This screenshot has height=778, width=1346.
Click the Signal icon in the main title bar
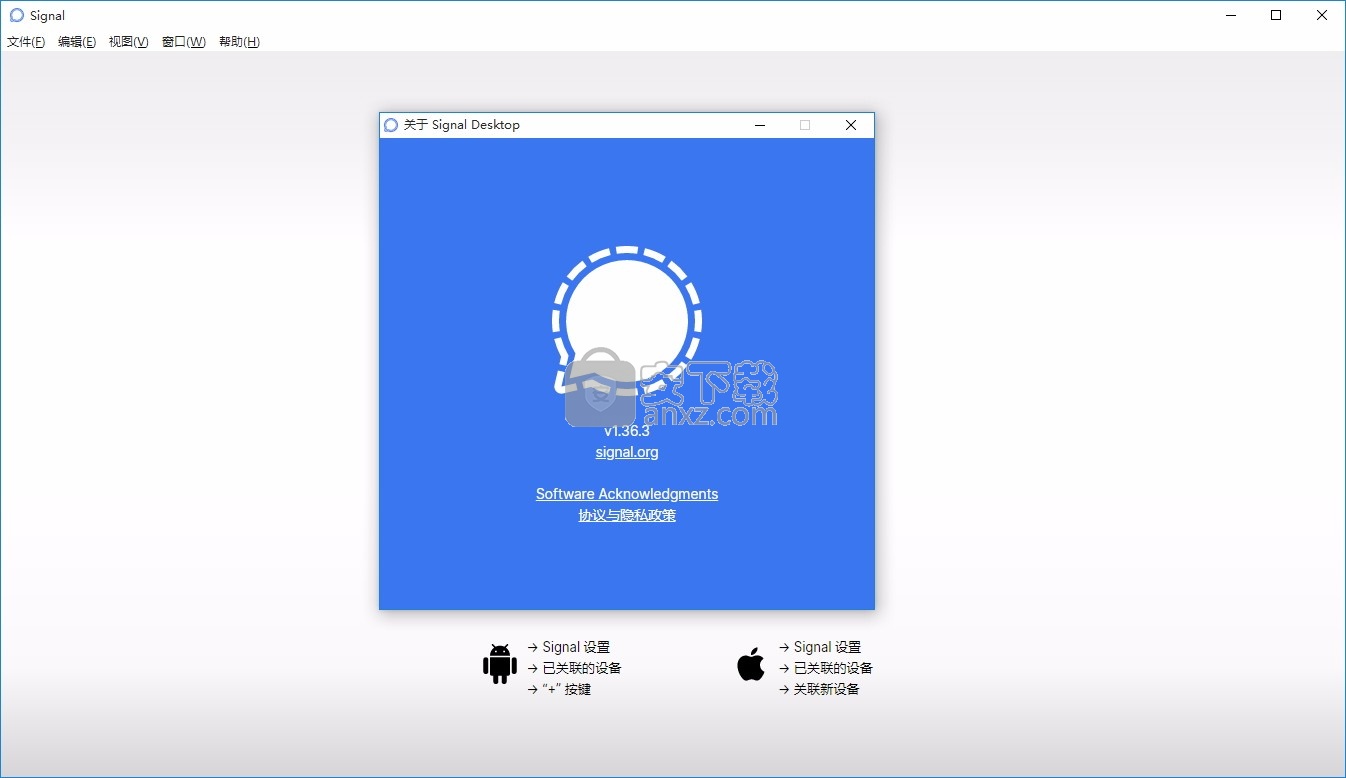tap(16, 15)
